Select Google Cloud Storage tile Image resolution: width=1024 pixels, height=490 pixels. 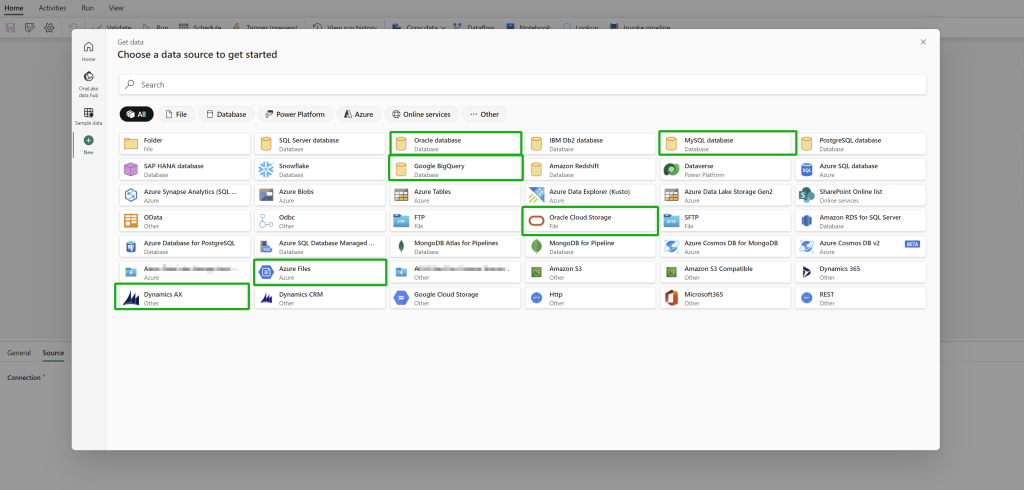coord(455,298)
